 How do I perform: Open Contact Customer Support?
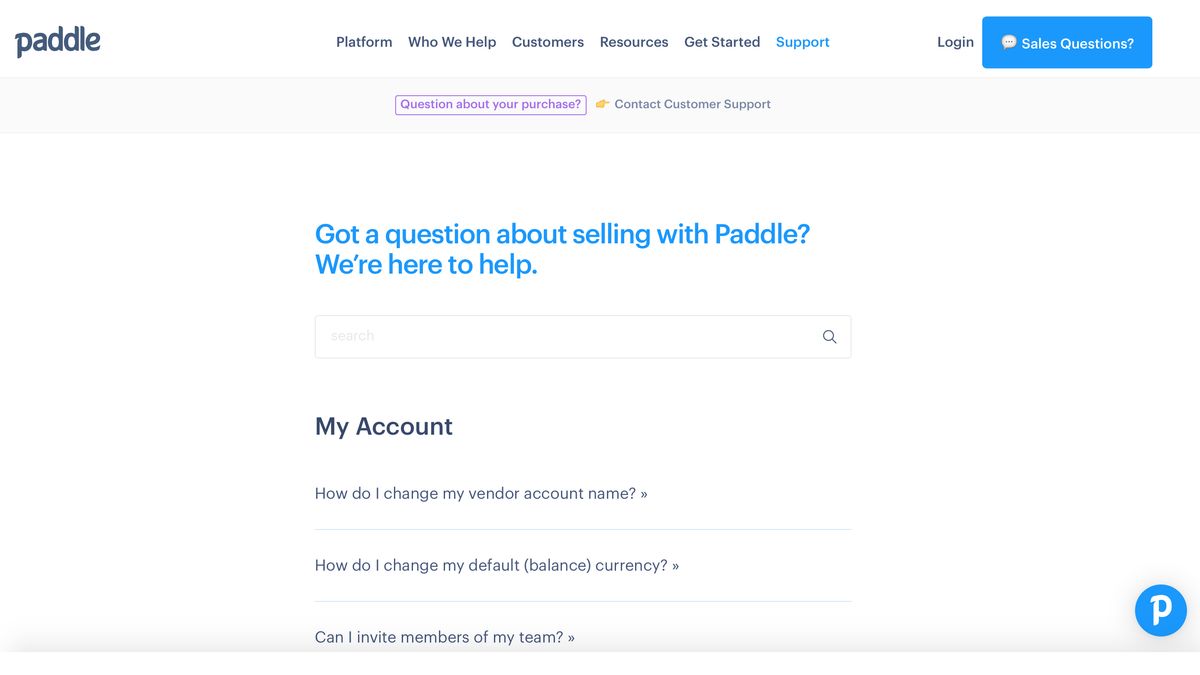tap(692, 104)
